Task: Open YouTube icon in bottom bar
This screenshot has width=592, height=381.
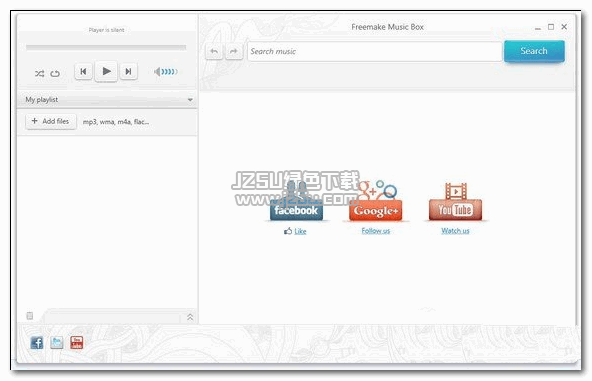Action: coord(77,343)
